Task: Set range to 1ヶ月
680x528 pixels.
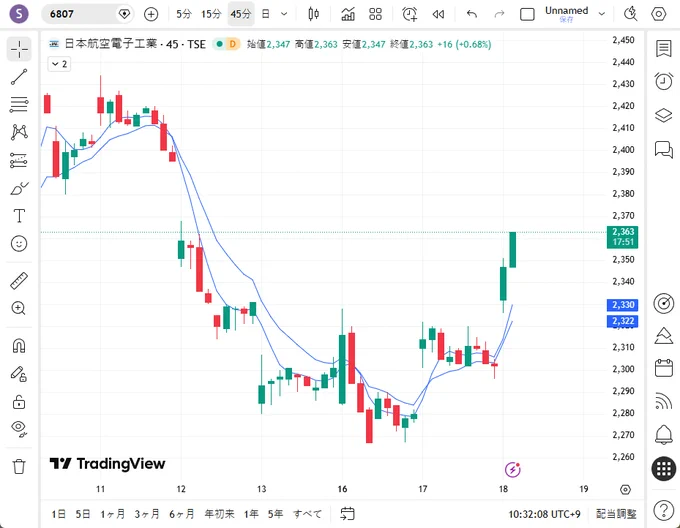Action: (x=113, y=514)
